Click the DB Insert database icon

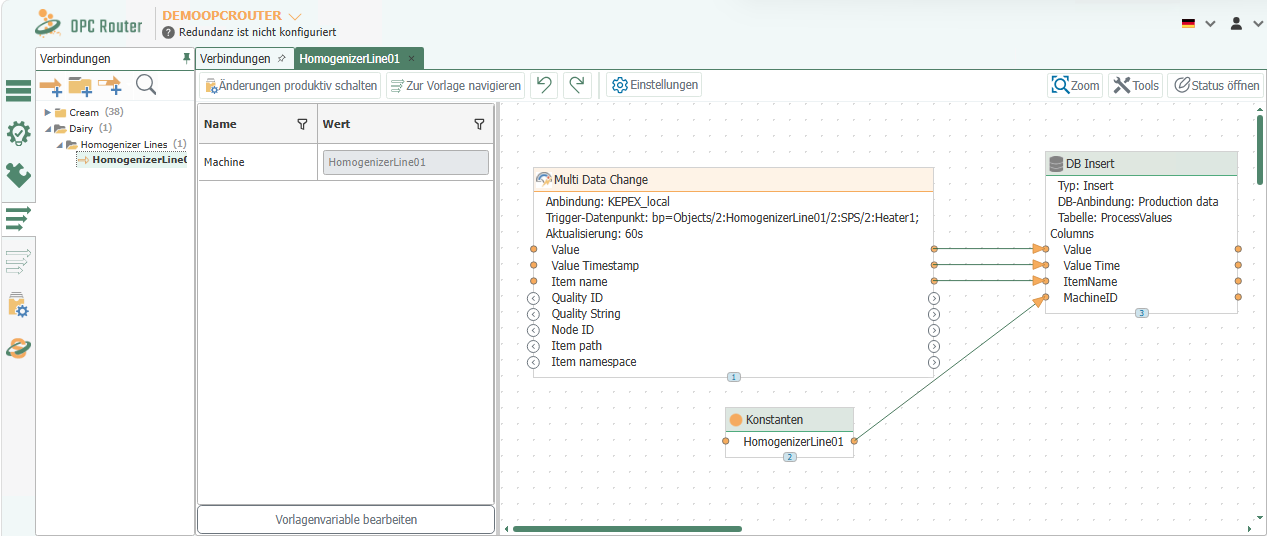pyautogui.click(x=1055, y=163)
